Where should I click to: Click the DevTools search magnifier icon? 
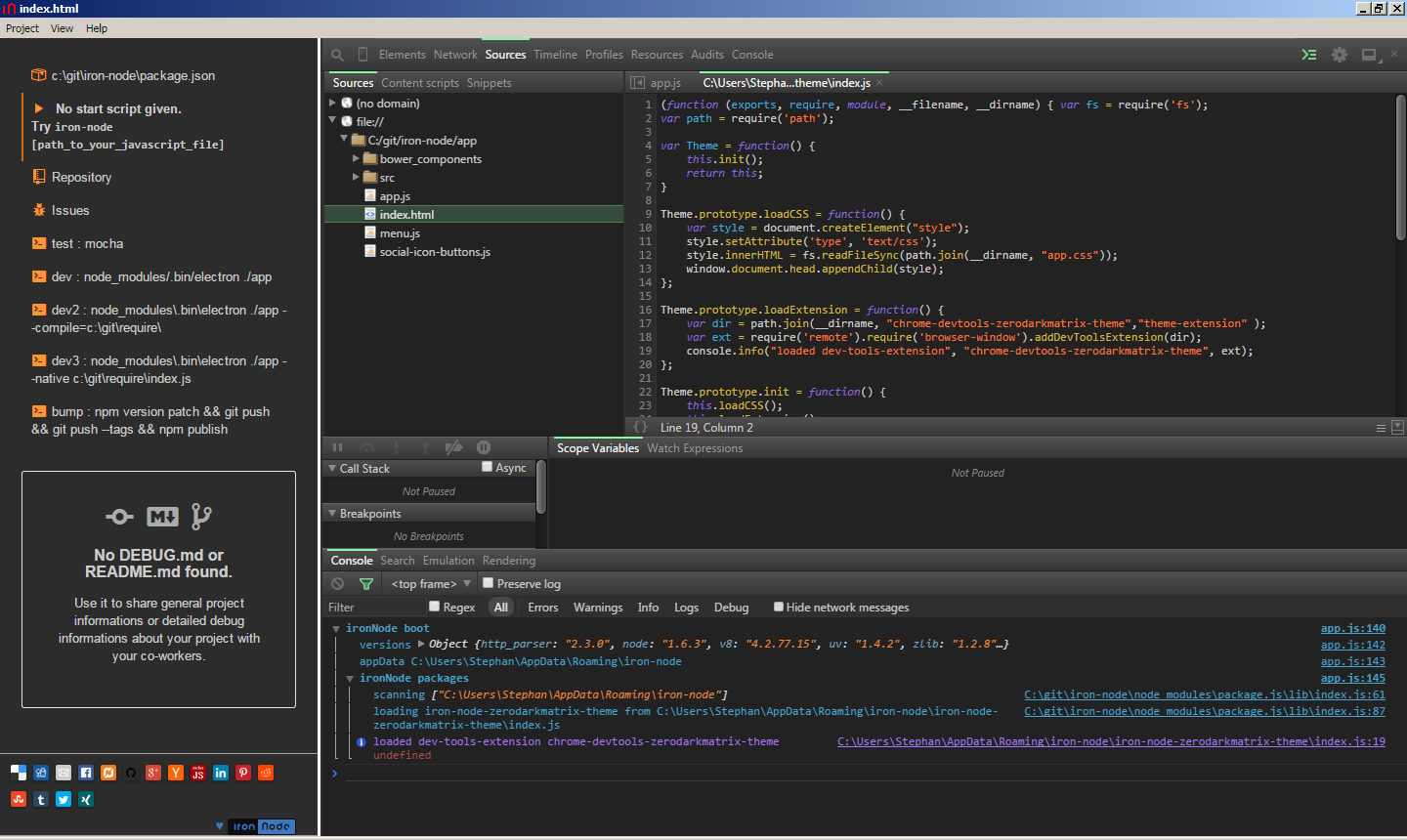337,56
